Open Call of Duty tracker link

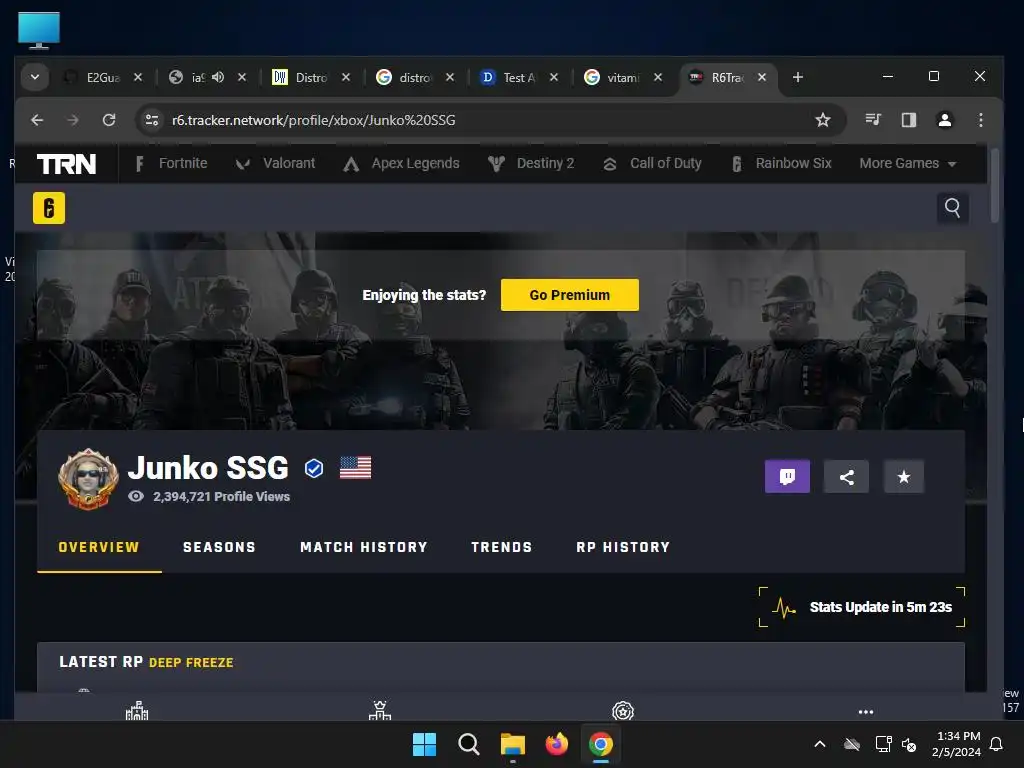click(652, 163)
